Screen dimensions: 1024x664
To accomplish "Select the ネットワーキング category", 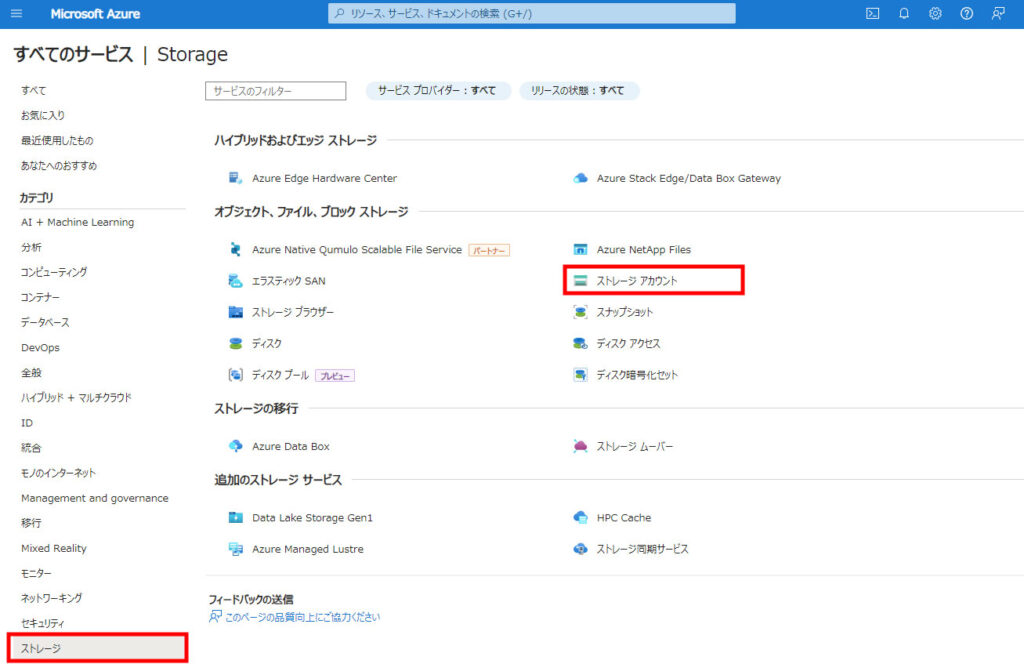I will coord(51,598).
